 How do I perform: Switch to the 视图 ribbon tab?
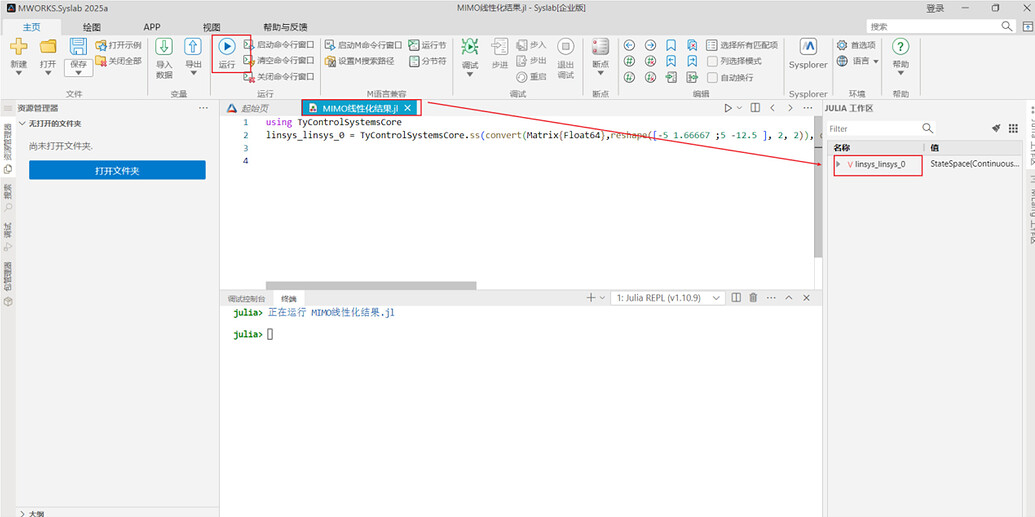[211, 27]
